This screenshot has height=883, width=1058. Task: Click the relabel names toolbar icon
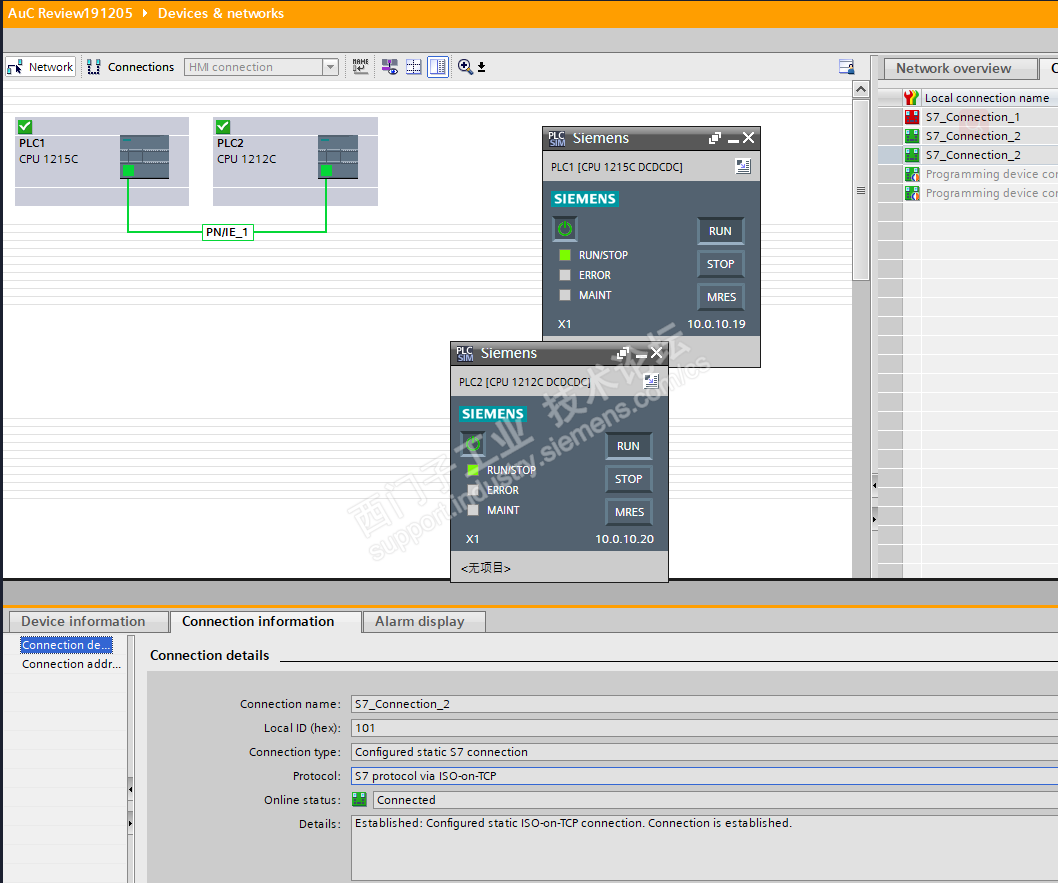coord(360,66)
